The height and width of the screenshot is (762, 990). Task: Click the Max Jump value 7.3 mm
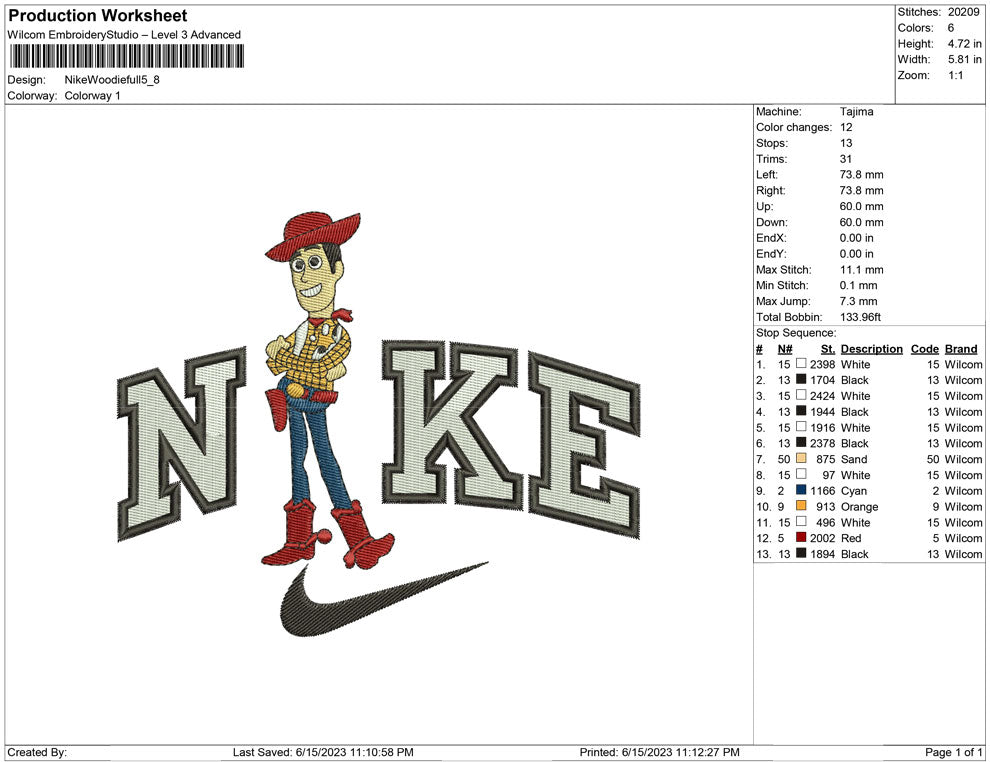coord(858,301)
